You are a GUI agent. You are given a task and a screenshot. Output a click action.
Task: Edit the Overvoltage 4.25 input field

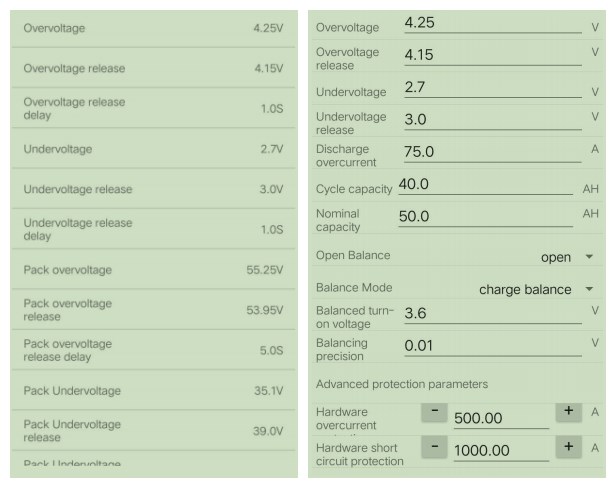point(493,24)
